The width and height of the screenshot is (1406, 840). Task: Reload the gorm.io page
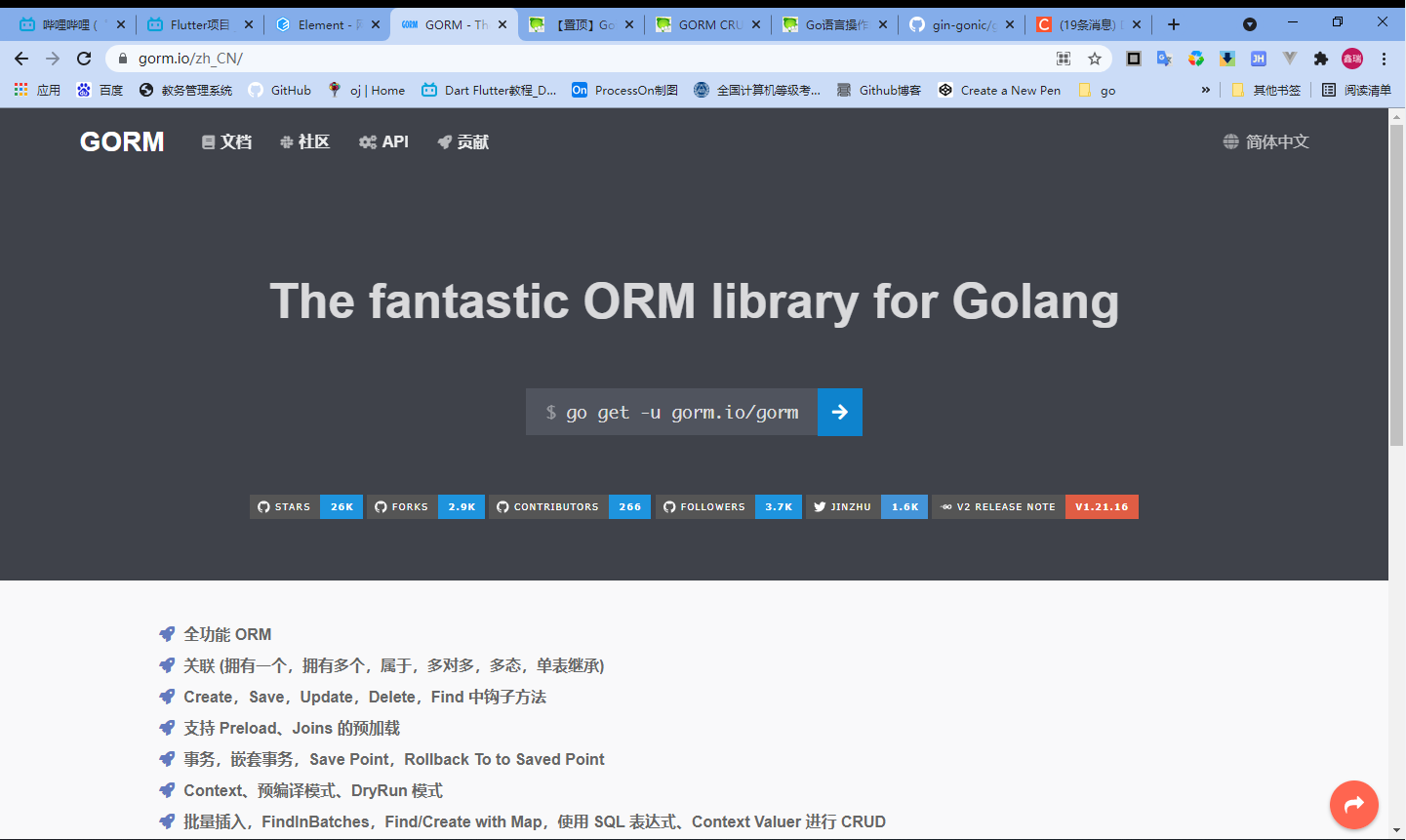[x=84, y=59]
